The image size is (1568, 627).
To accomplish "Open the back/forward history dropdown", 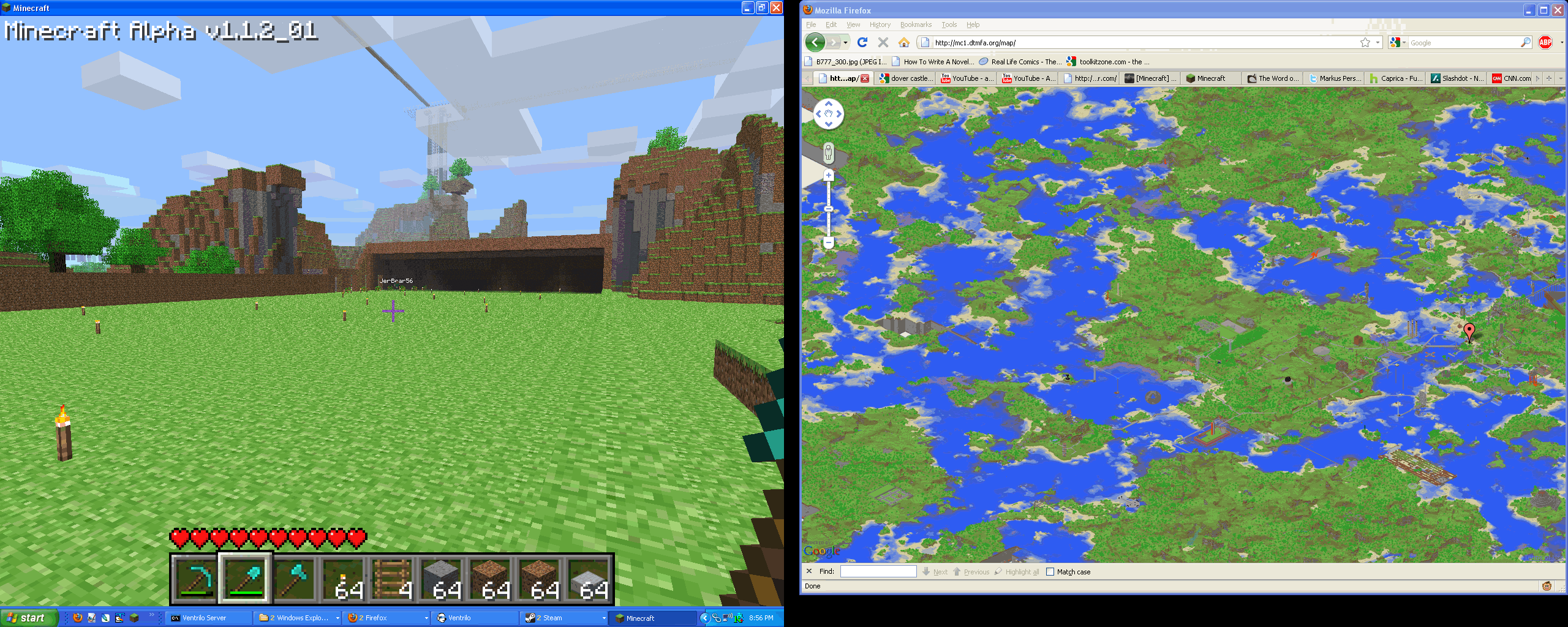I will click(x=845, y=42).
